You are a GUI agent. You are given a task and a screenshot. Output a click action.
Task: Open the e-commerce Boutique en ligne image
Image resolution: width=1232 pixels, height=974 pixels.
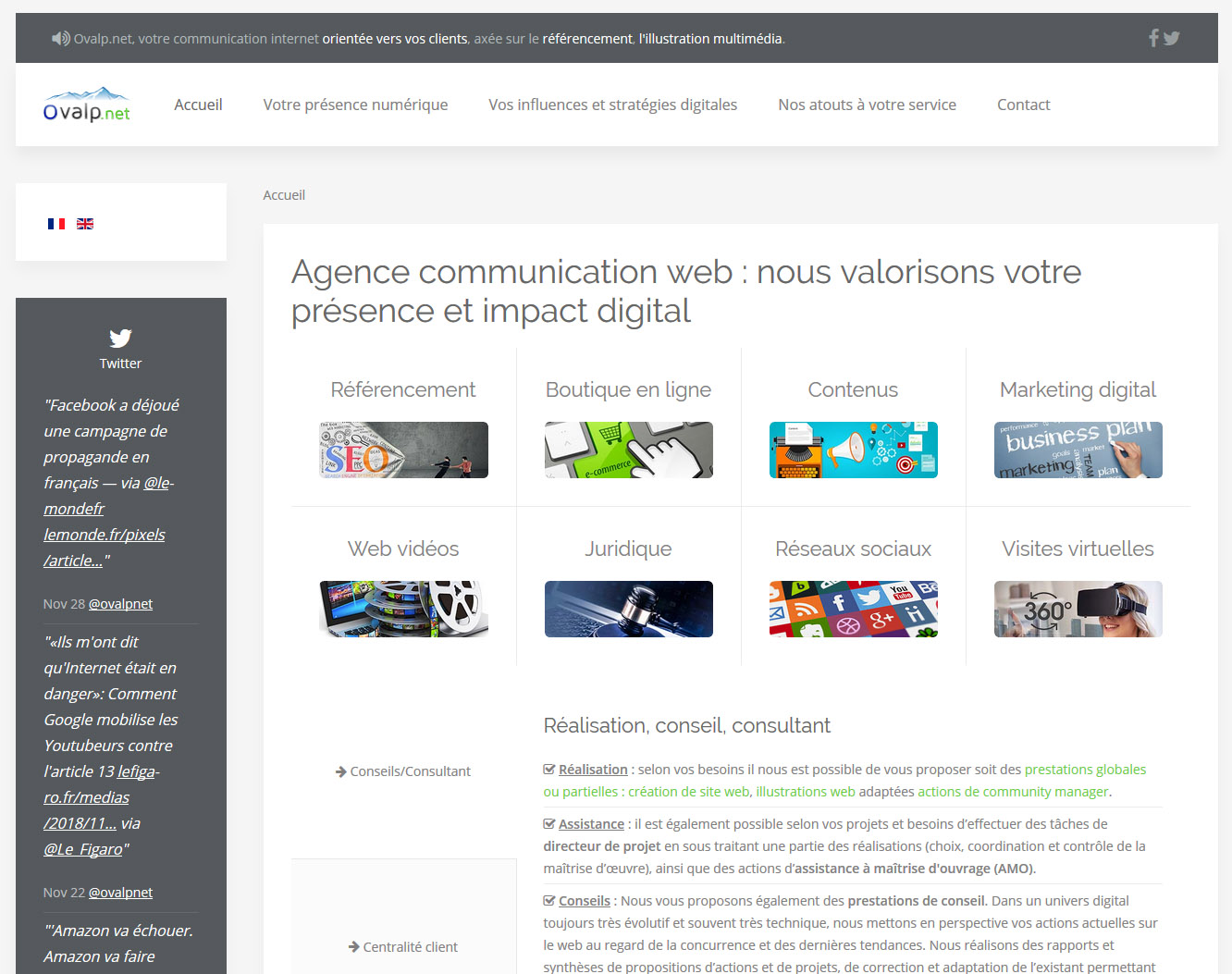[629, 450]
